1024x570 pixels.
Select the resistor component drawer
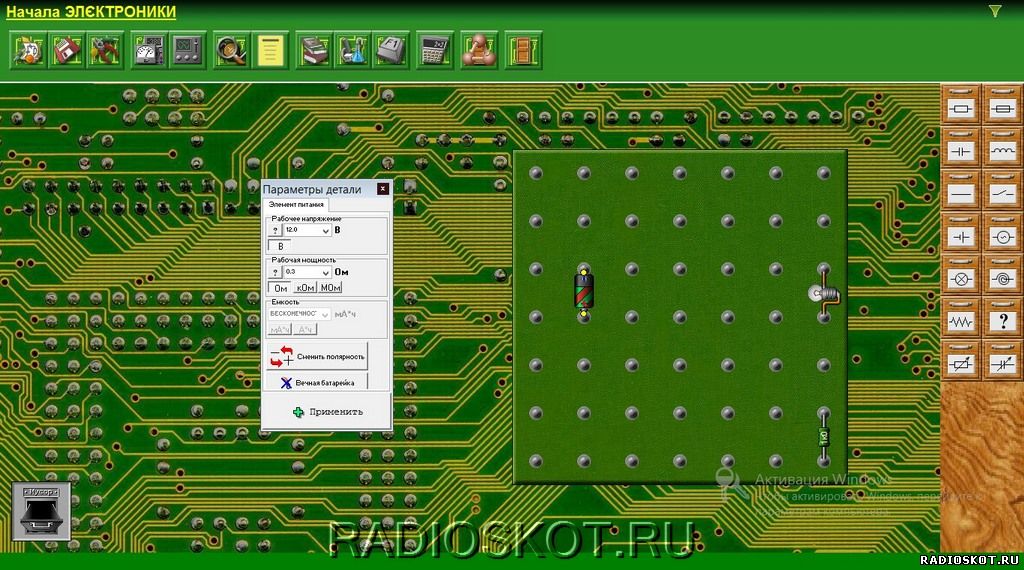[x=960, y=108]
